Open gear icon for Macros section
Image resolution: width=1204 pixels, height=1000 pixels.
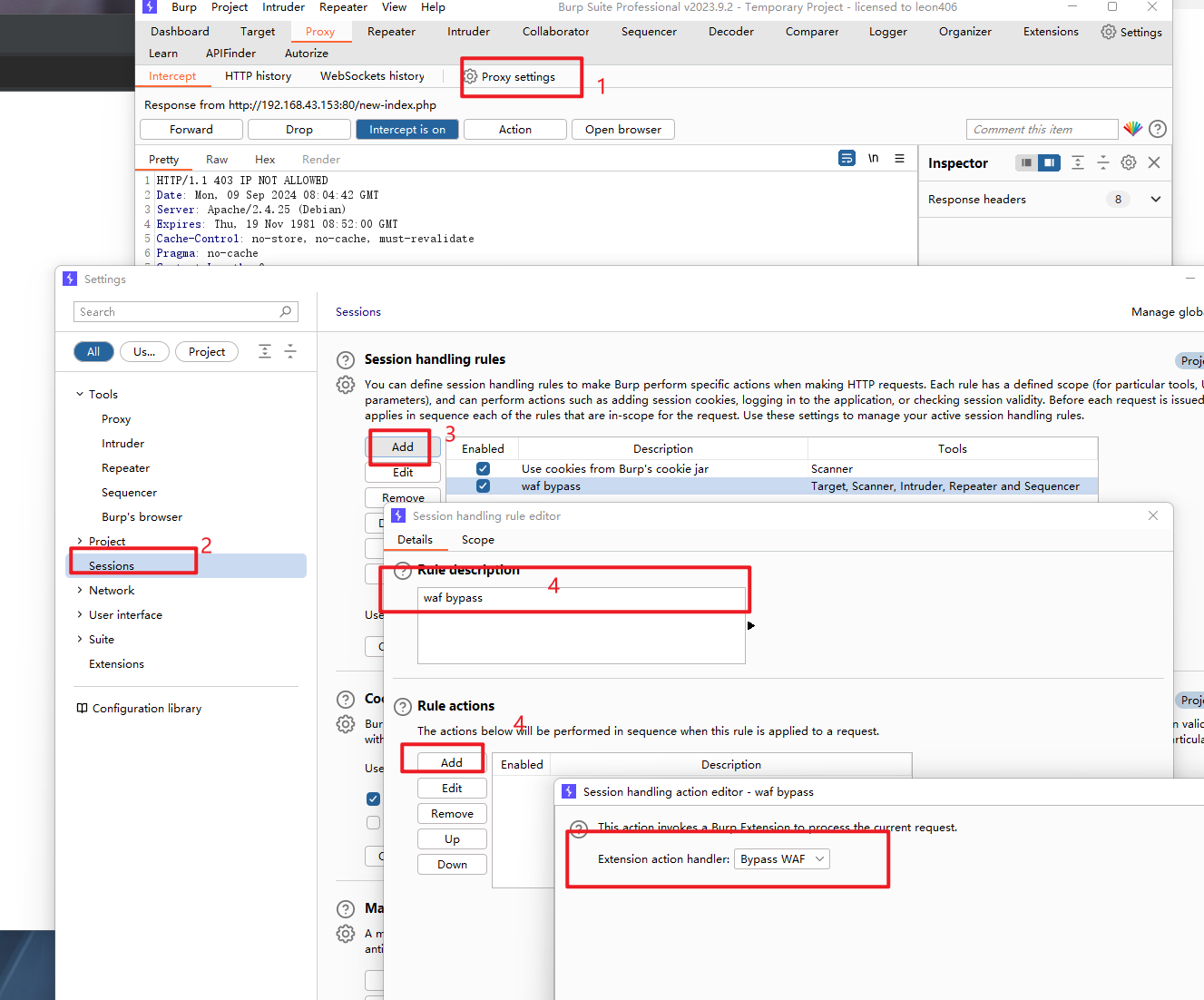click(346, 934)
